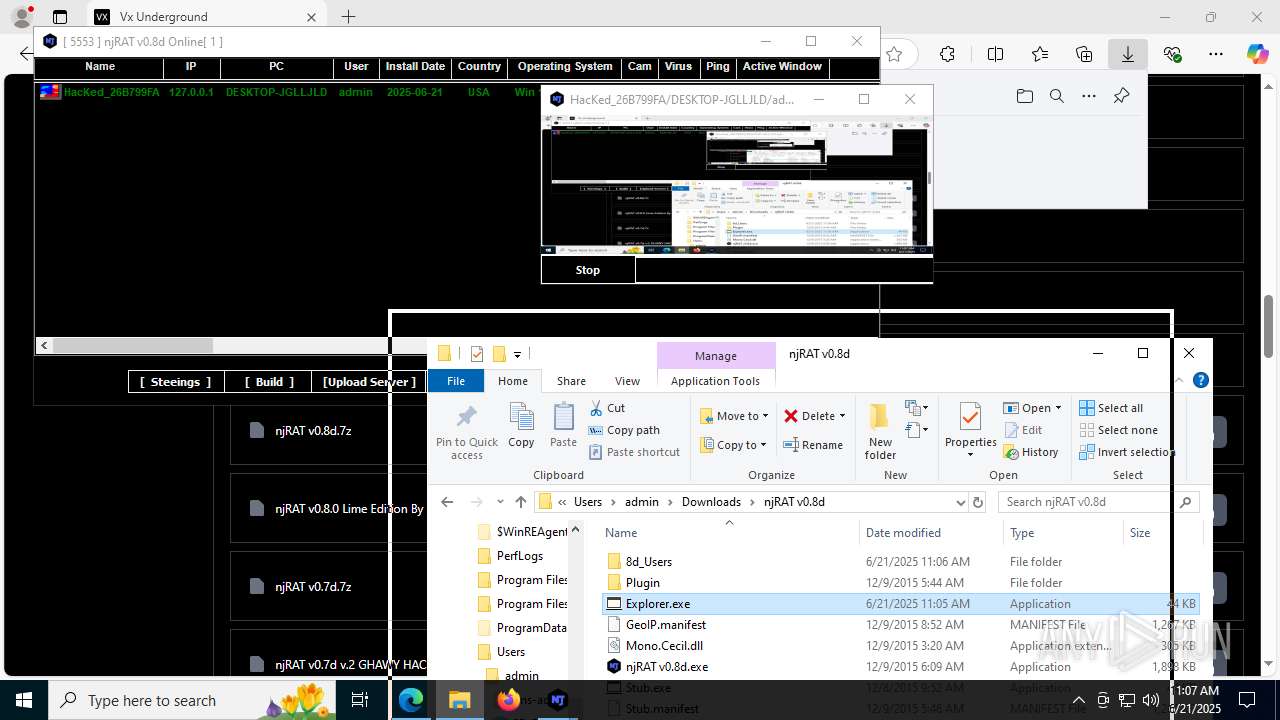Click Edge split screen icon
Image resolution: width=1280 pixels, height=720 pixels.
tap(995, 54)
